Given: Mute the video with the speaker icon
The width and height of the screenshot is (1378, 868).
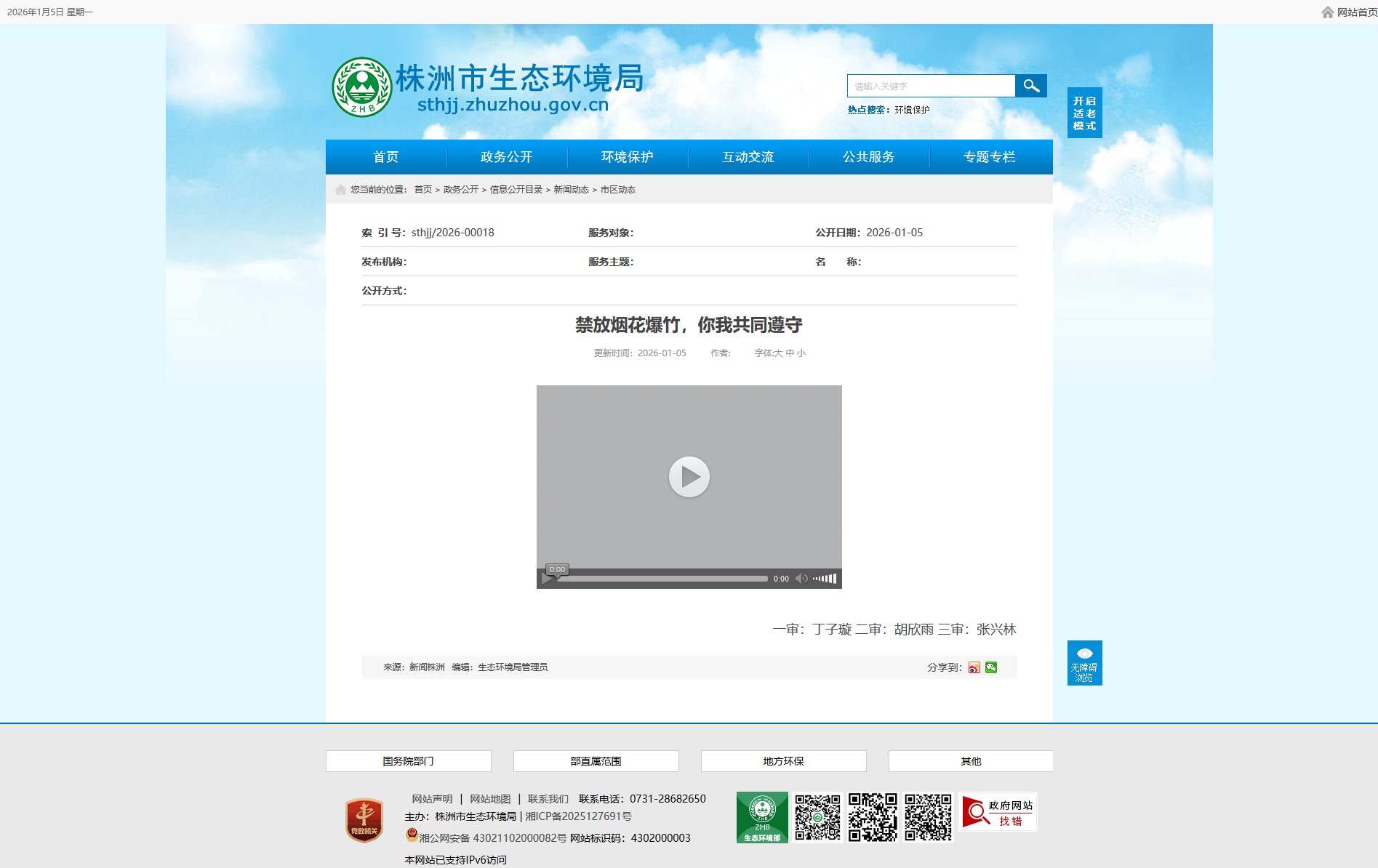Looking at the screenshot, I should click(801, 579).
